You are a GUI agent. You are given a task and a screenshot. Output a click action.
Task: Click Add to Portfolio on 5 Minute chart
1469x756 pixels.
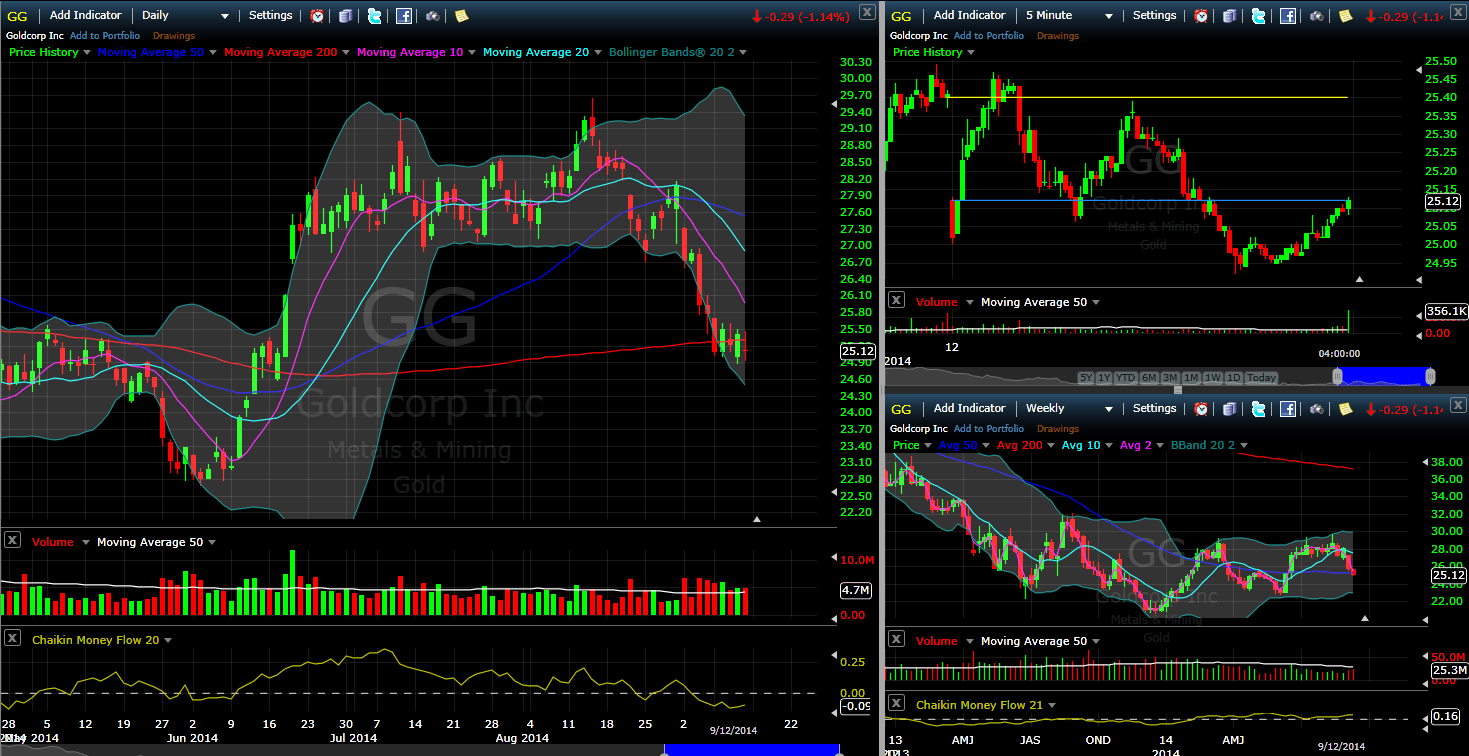(989, 35)
